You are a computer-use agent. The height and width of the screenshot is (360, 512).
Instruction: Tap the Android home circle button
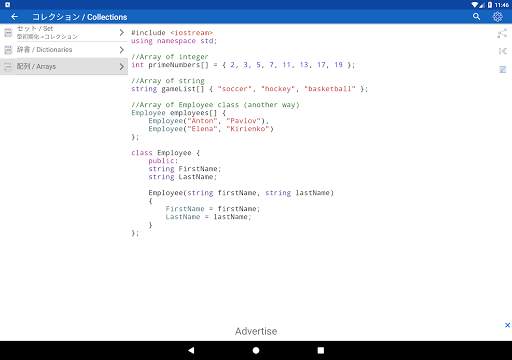click(256, 350)
